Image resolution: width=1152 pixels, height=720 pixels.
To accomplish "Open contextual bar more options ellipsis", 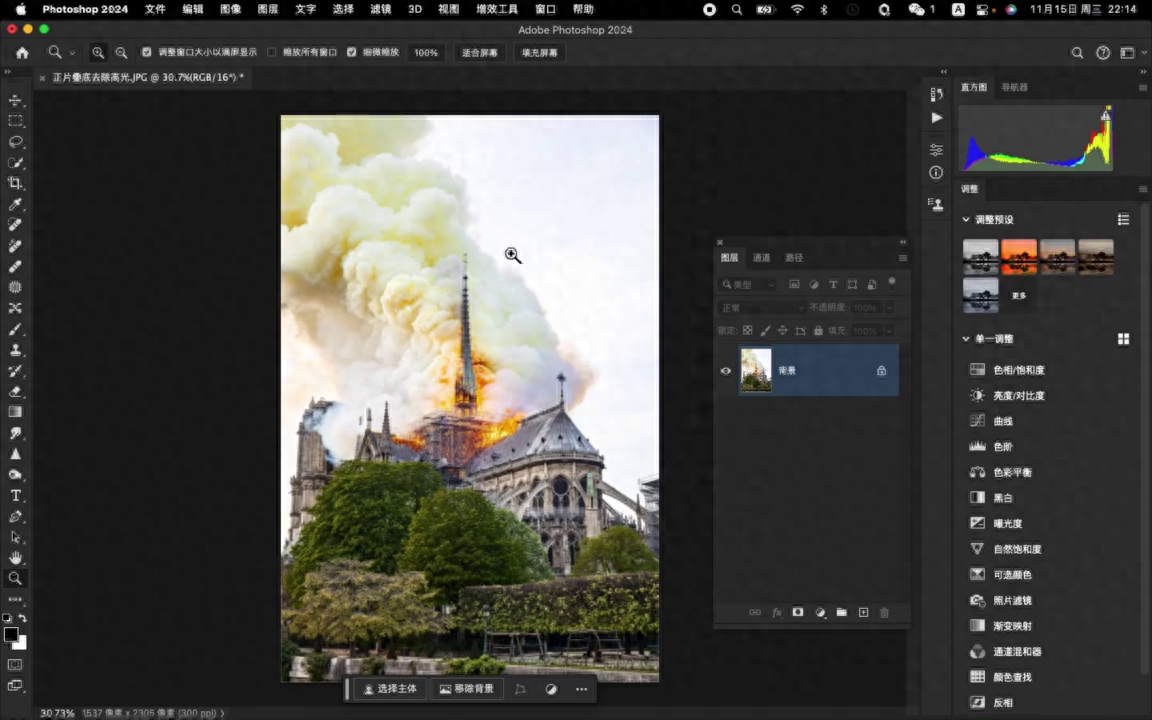I will (x=581, y=689).
